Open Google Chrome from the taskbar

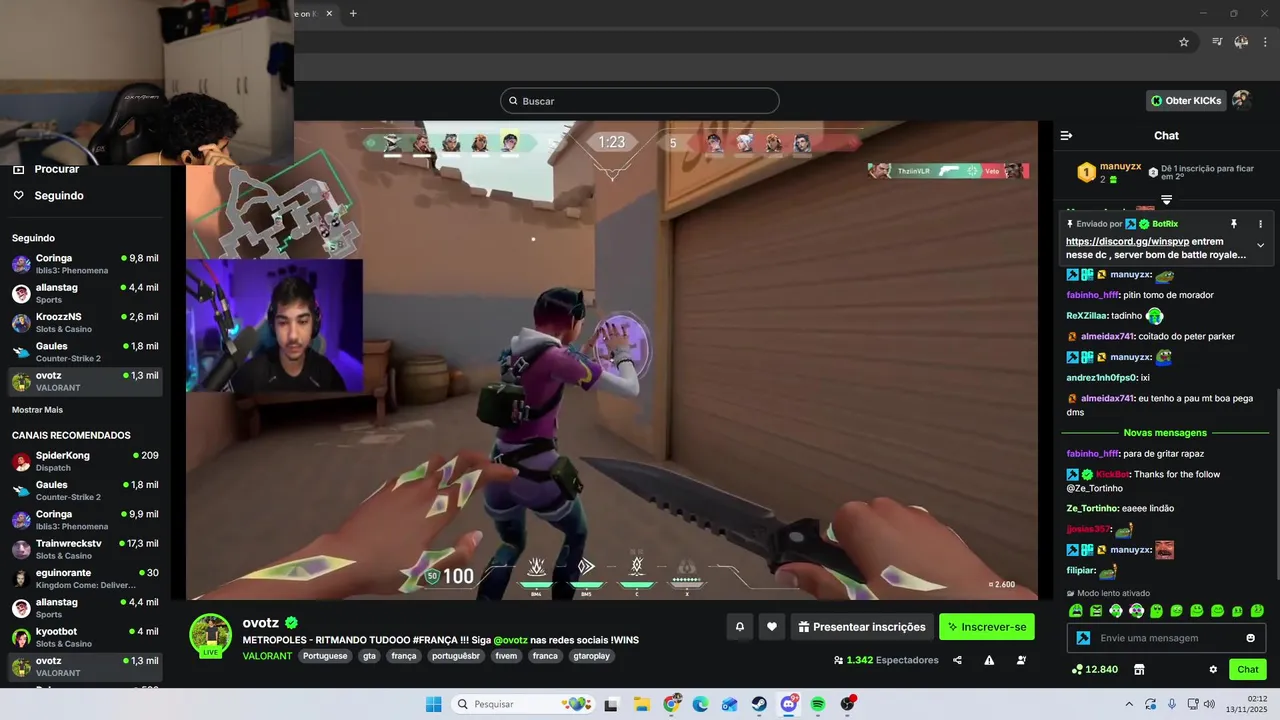point(672,704)
